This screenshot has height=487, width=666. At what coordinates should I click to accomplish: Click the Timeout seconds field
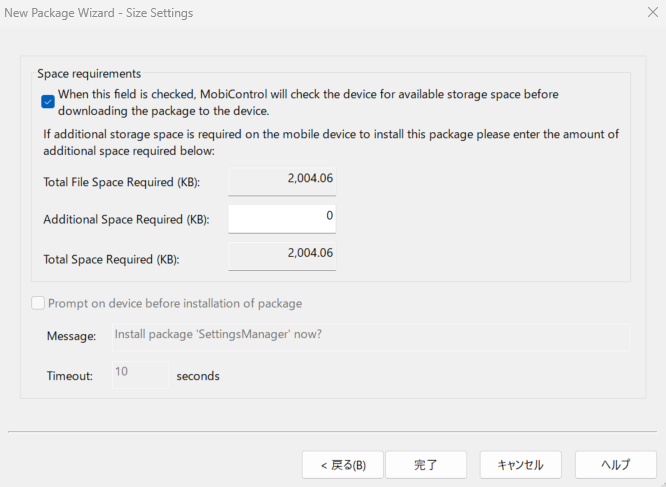(140, 374)
